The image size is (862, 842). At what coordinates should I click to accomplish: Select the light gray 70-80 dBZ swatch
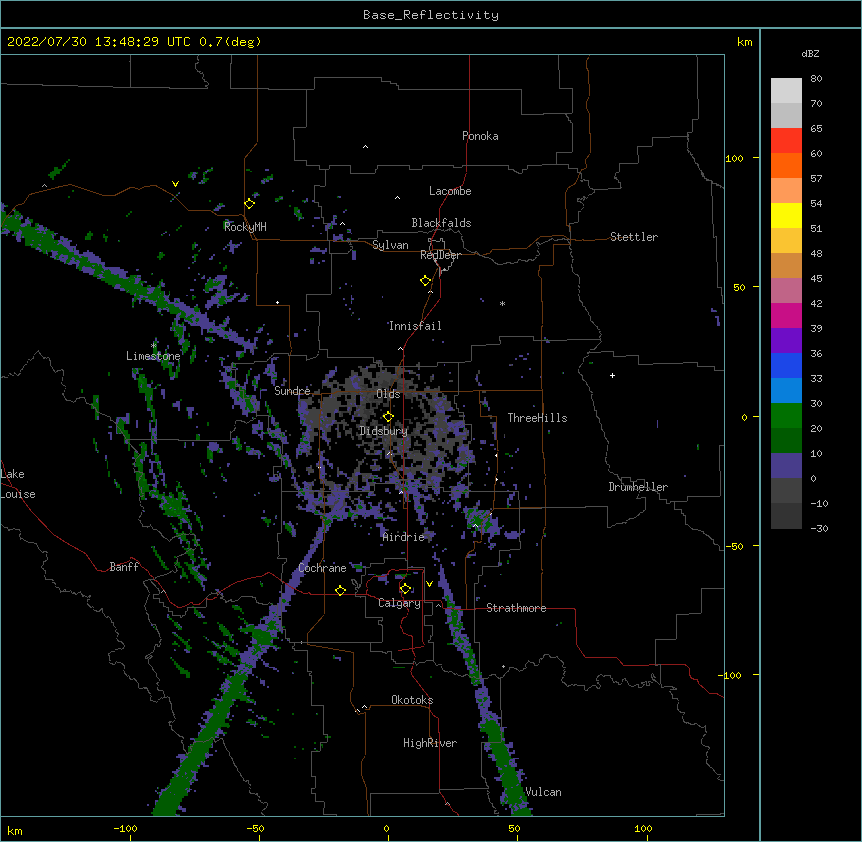[786, 91]
